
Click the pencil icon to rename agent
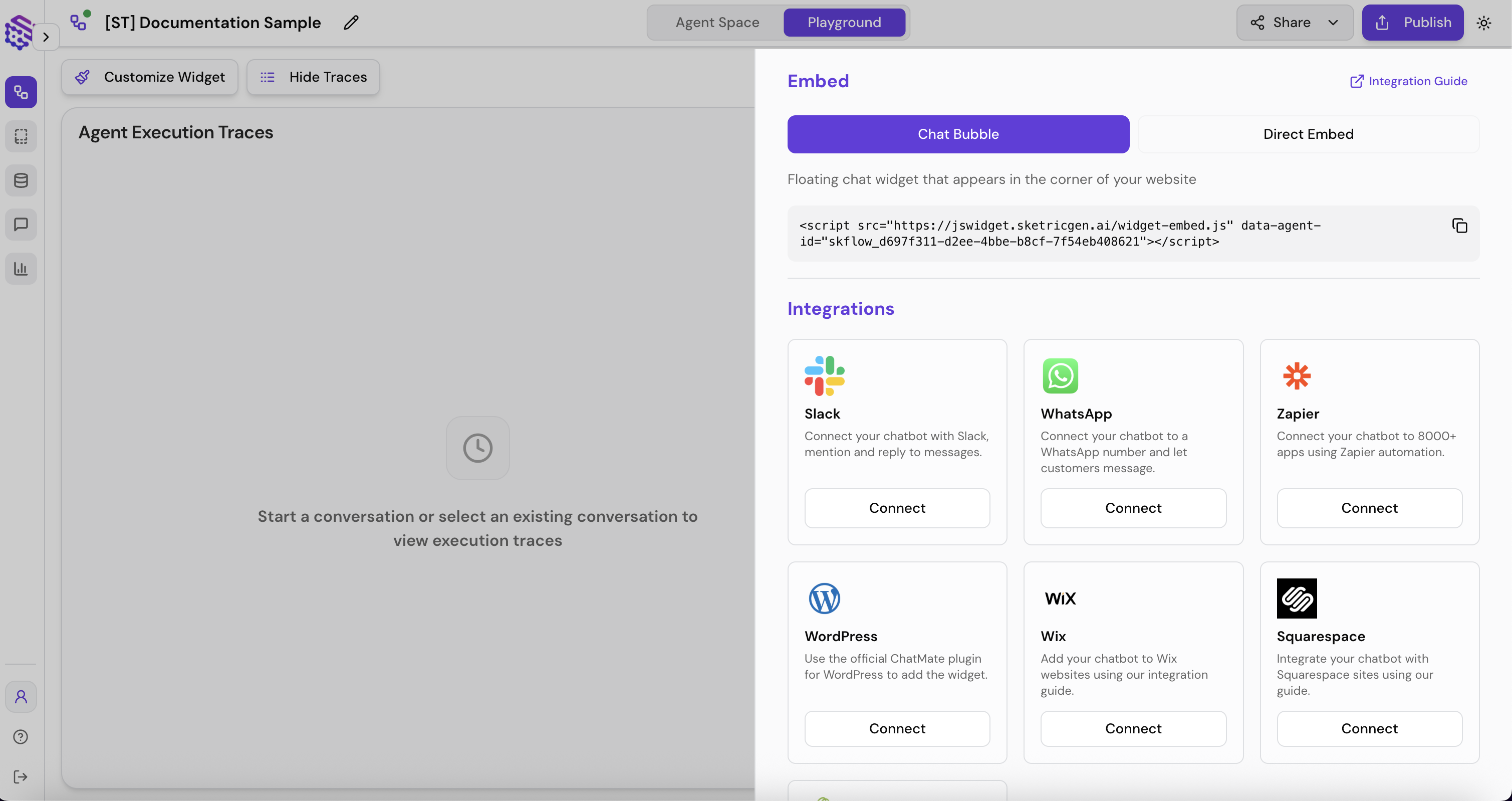pyautogui.click(x=351, y=23)
